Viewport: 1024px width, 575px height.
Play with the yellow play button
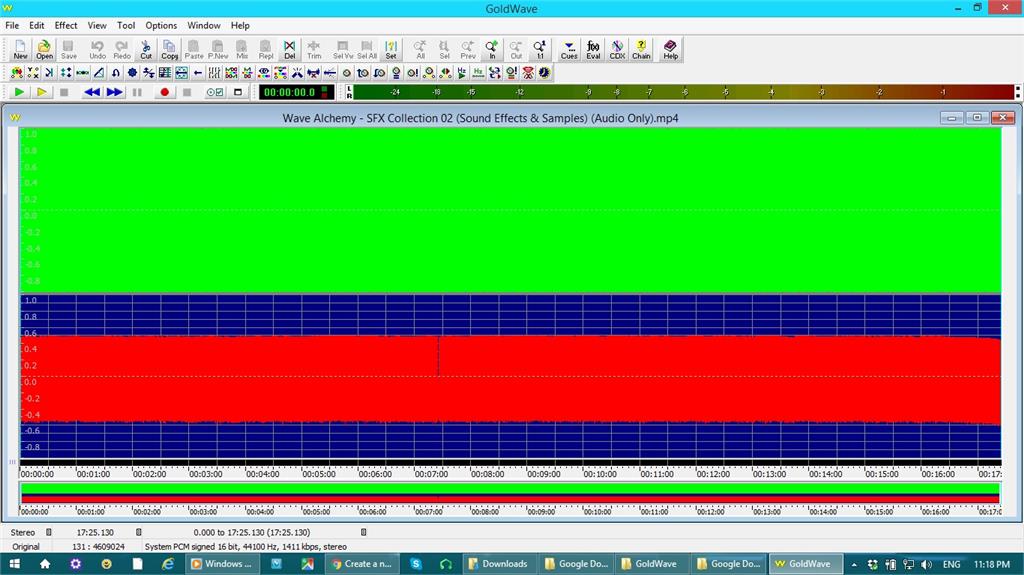pos(41,92)
